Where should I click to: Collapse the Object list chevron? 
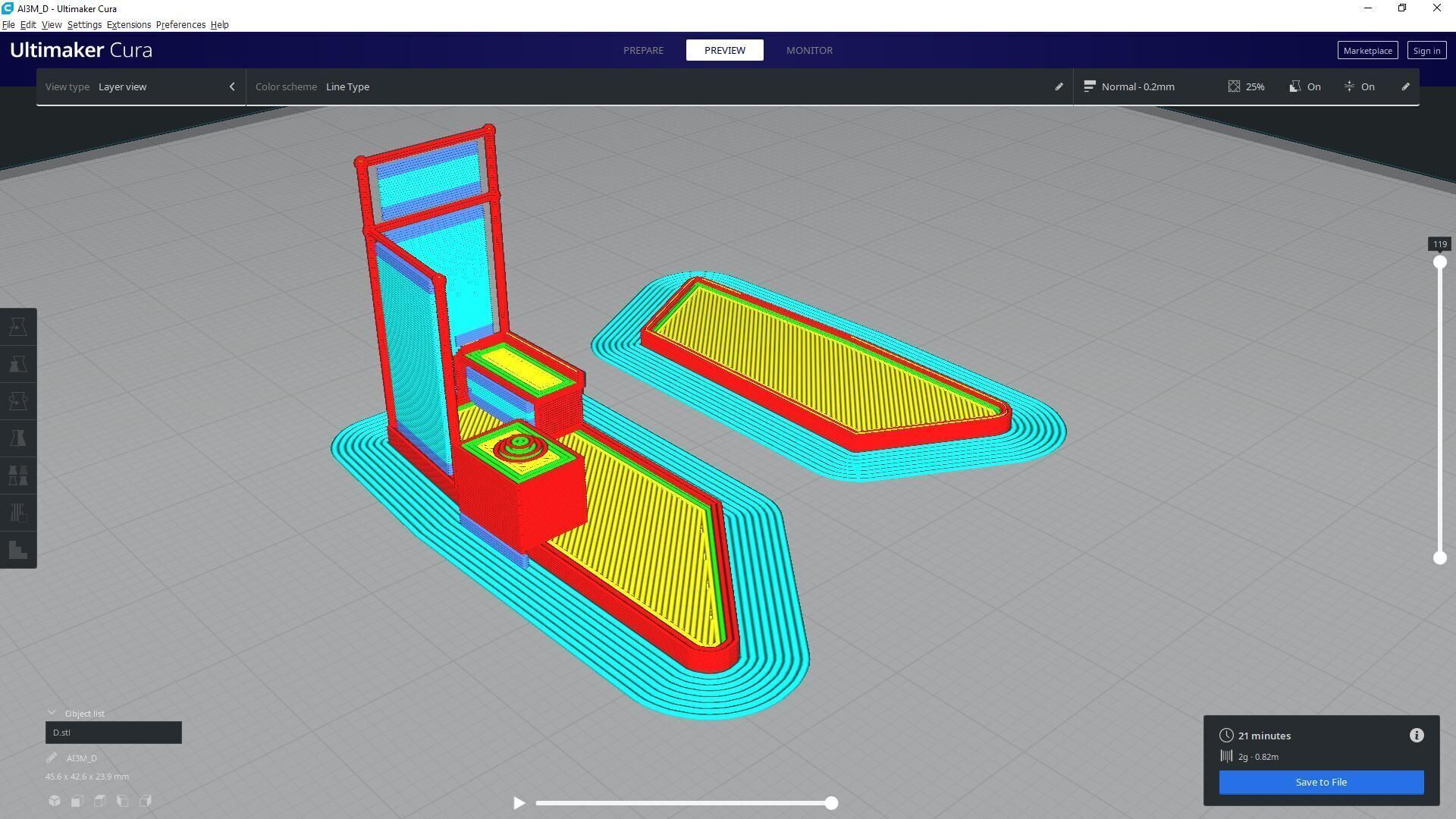[52, 713]
